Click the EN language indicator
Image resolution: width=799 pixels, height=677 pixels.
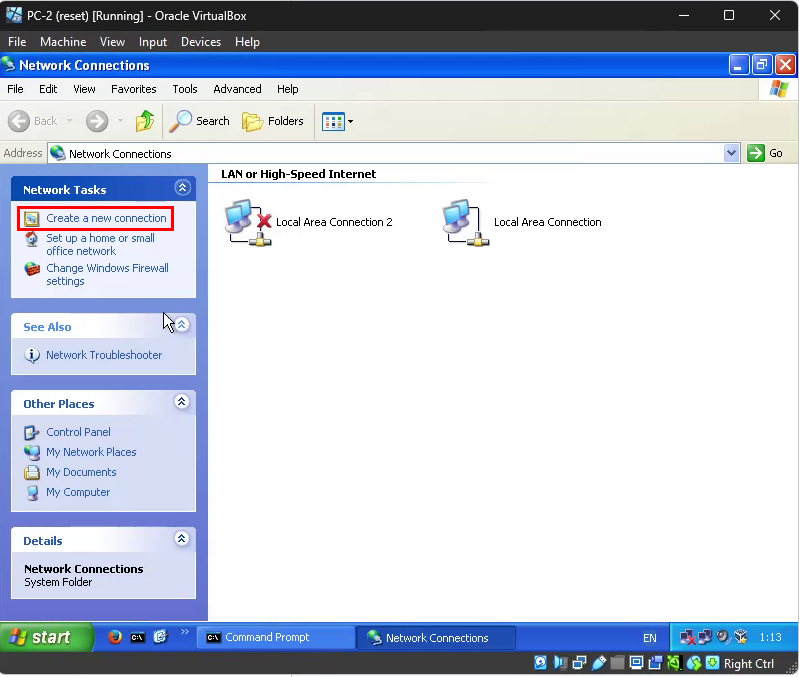[650, 638]
